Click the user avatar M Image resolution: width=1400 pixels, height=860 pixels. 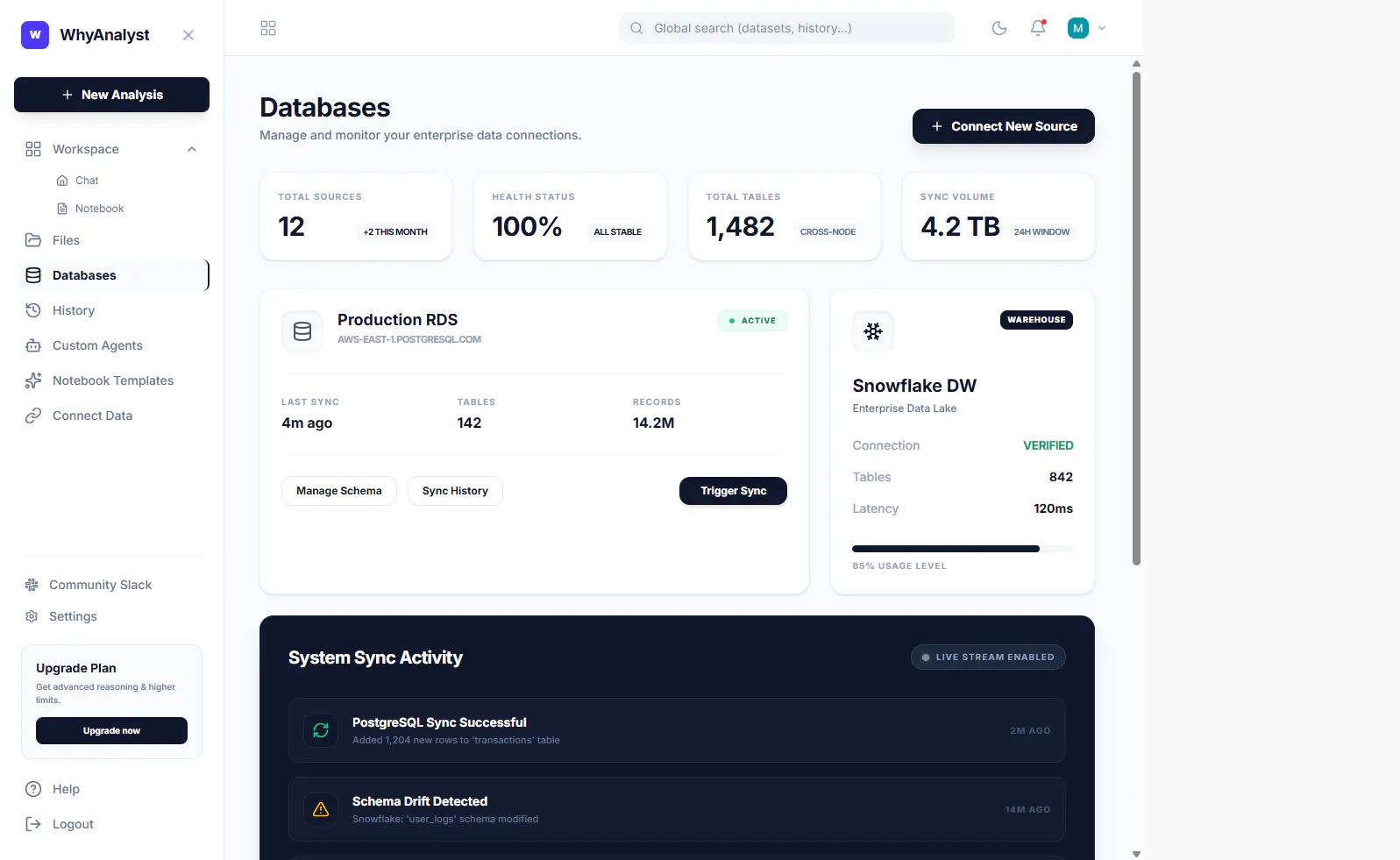tap(1078, 28)
